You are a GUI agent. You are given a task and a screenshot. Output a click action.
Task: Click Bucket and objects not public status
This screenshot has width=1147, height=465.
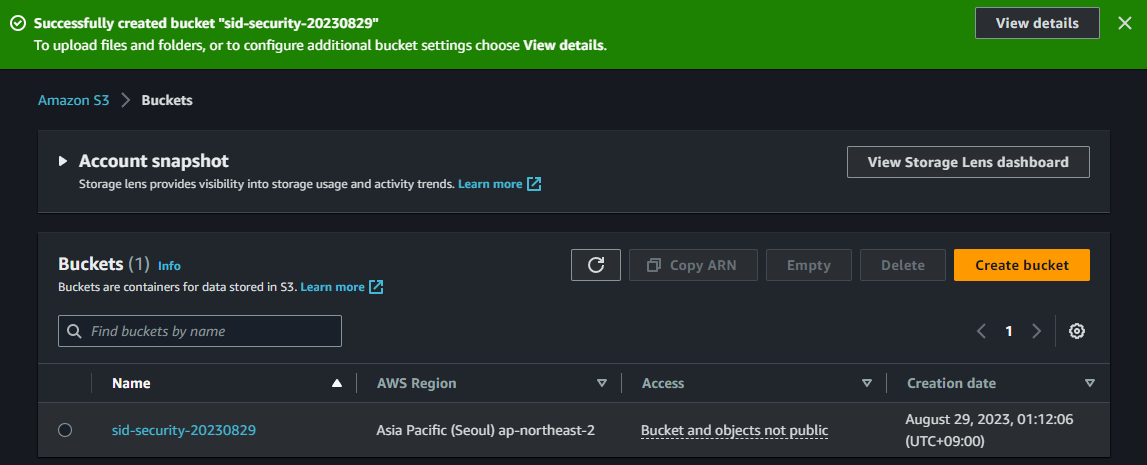click(x=734, y=430)
